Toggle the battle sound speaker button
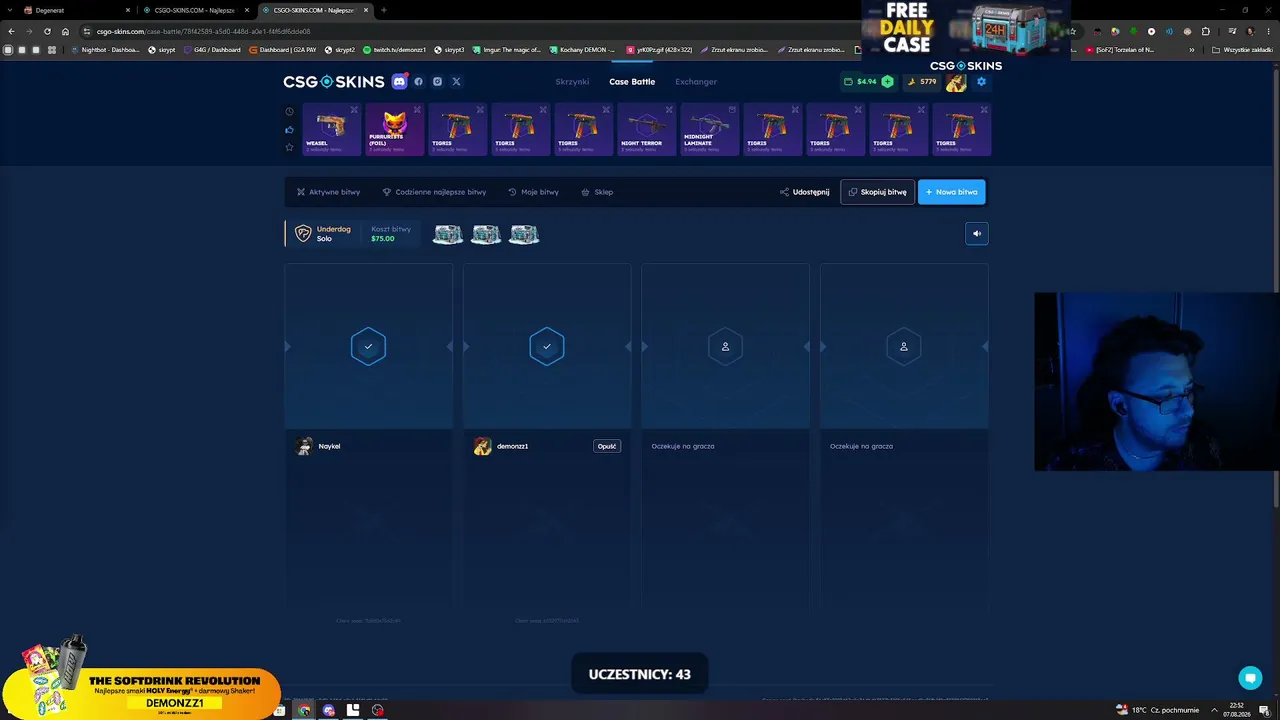1280x720 pixels. [x=977, y=234]
